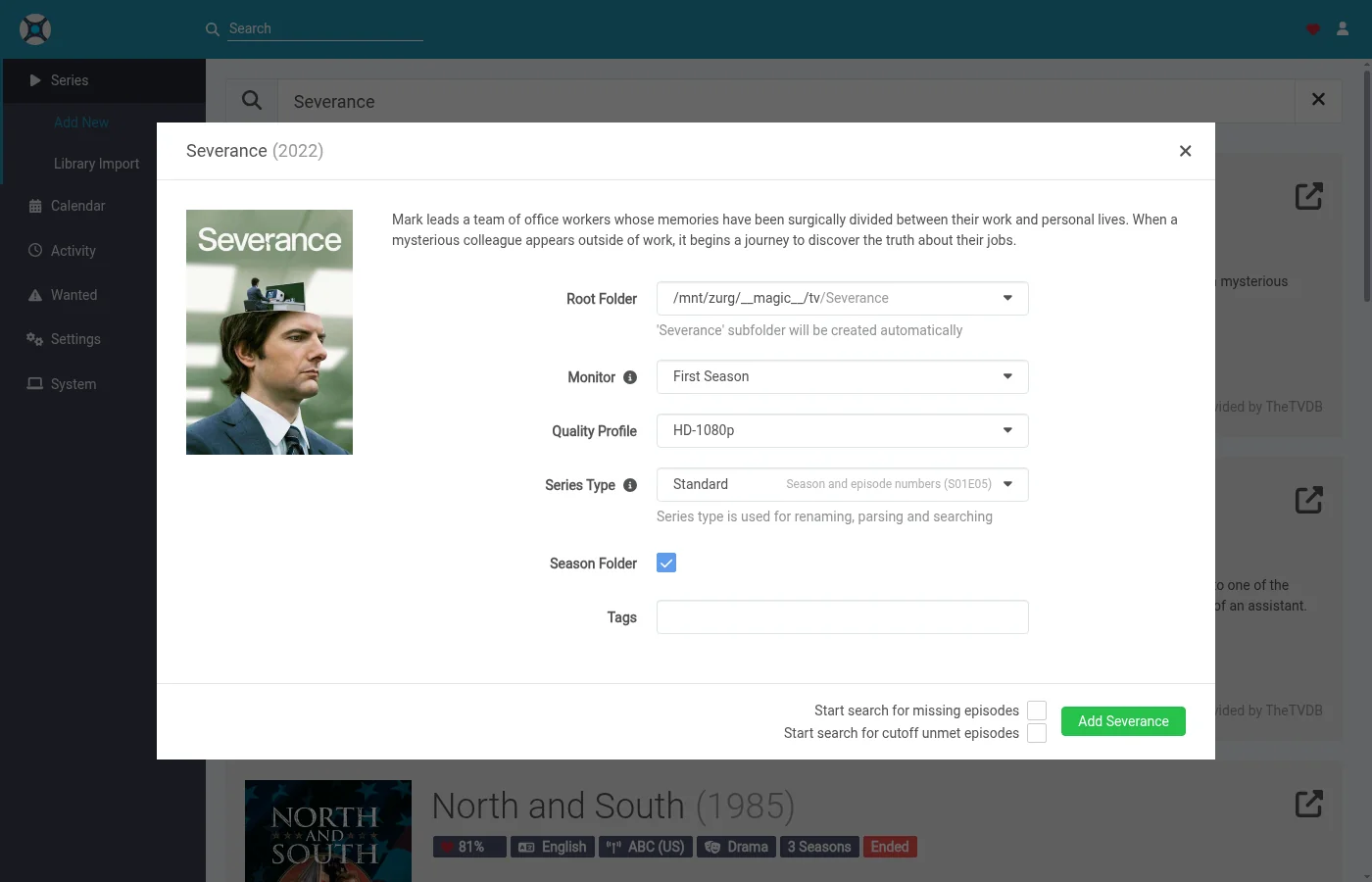Click the red heart donate icon

tap(1313, 29)
